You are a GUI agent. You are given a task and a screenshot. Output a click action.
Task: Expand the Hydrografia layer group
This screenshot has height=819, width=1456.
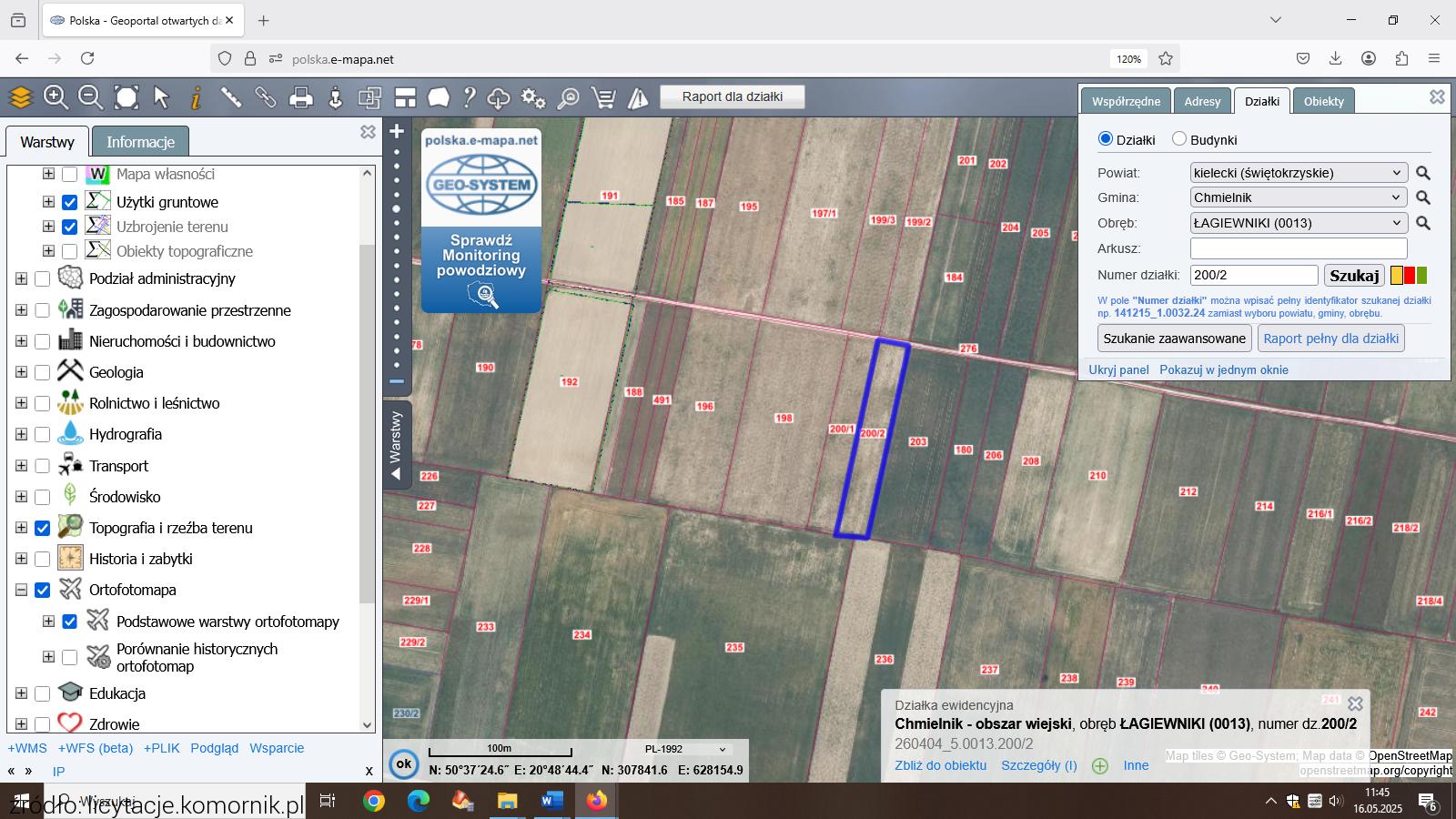[21, 435]
